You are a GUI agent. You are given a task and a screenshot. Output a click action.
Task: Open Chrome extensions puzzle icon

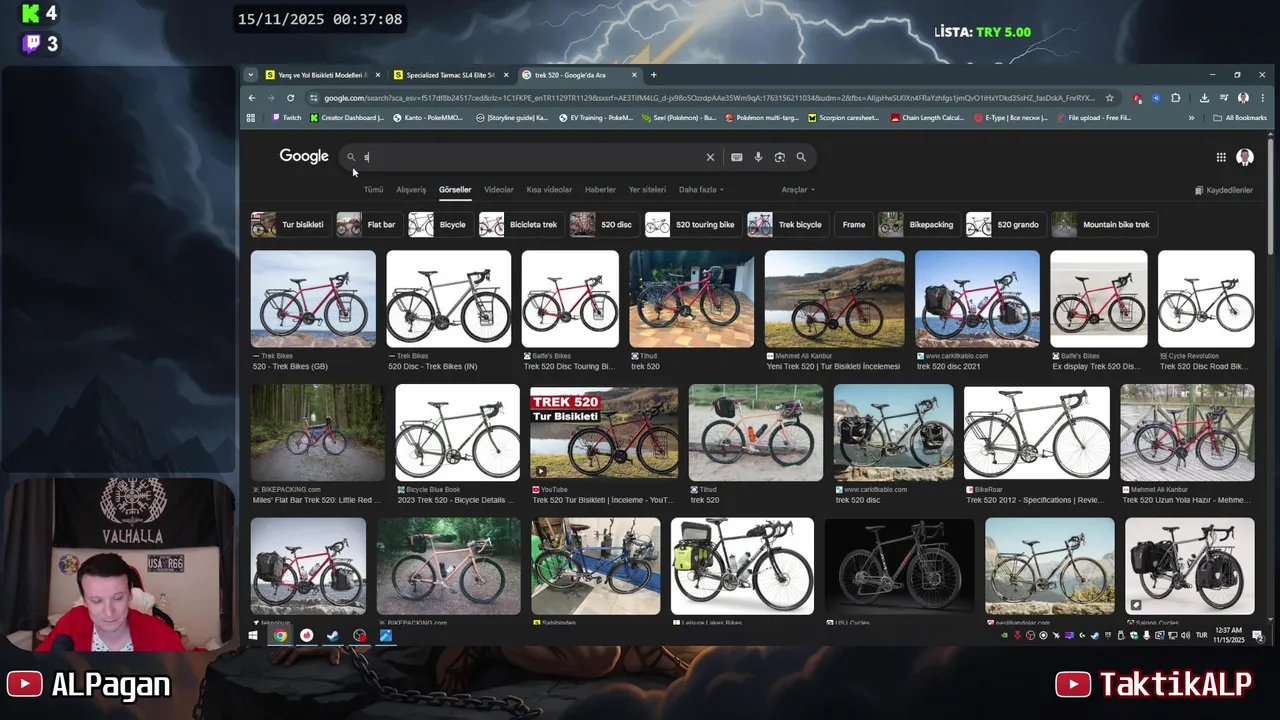tap(1175, 98)
